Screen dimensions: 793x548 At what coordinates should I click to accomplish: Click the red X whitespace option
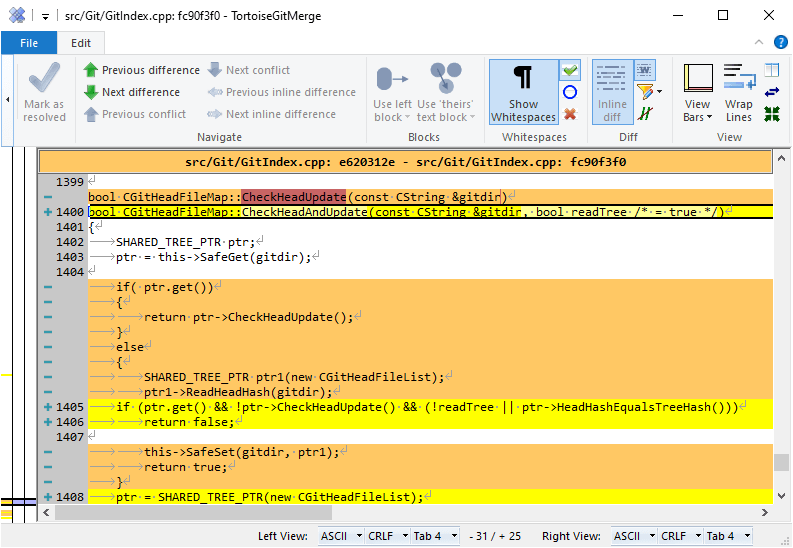[x=570, y=114]
